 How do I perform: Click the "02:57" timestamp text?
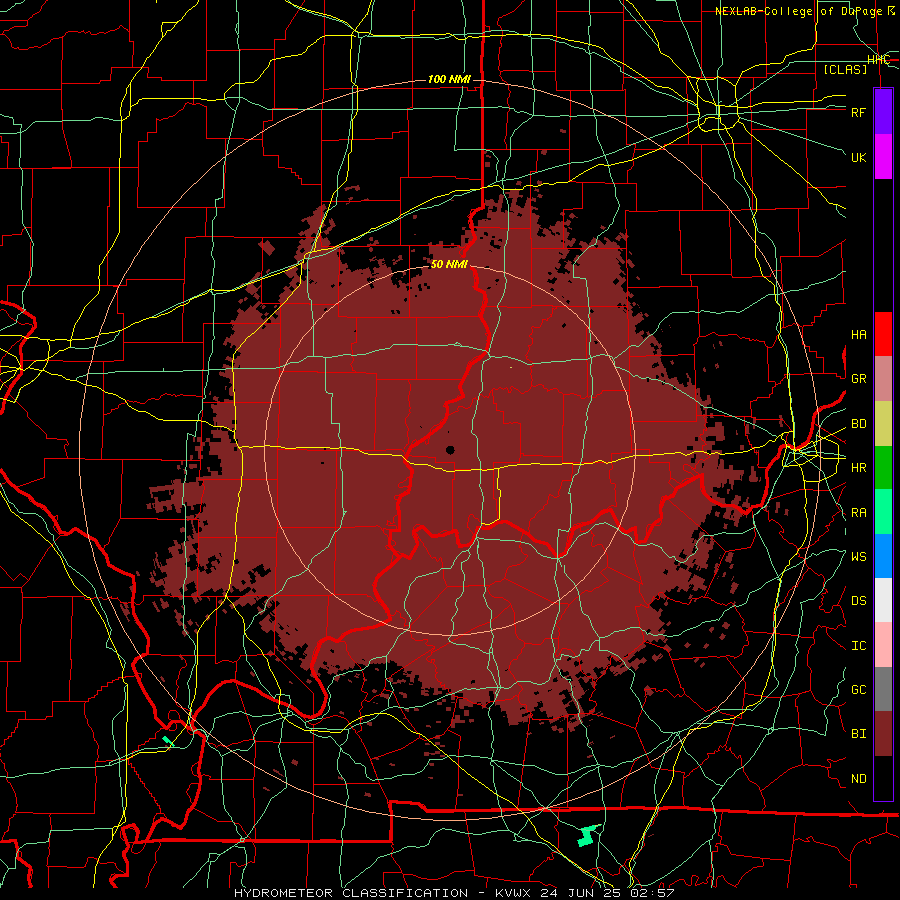click(654, 893)
